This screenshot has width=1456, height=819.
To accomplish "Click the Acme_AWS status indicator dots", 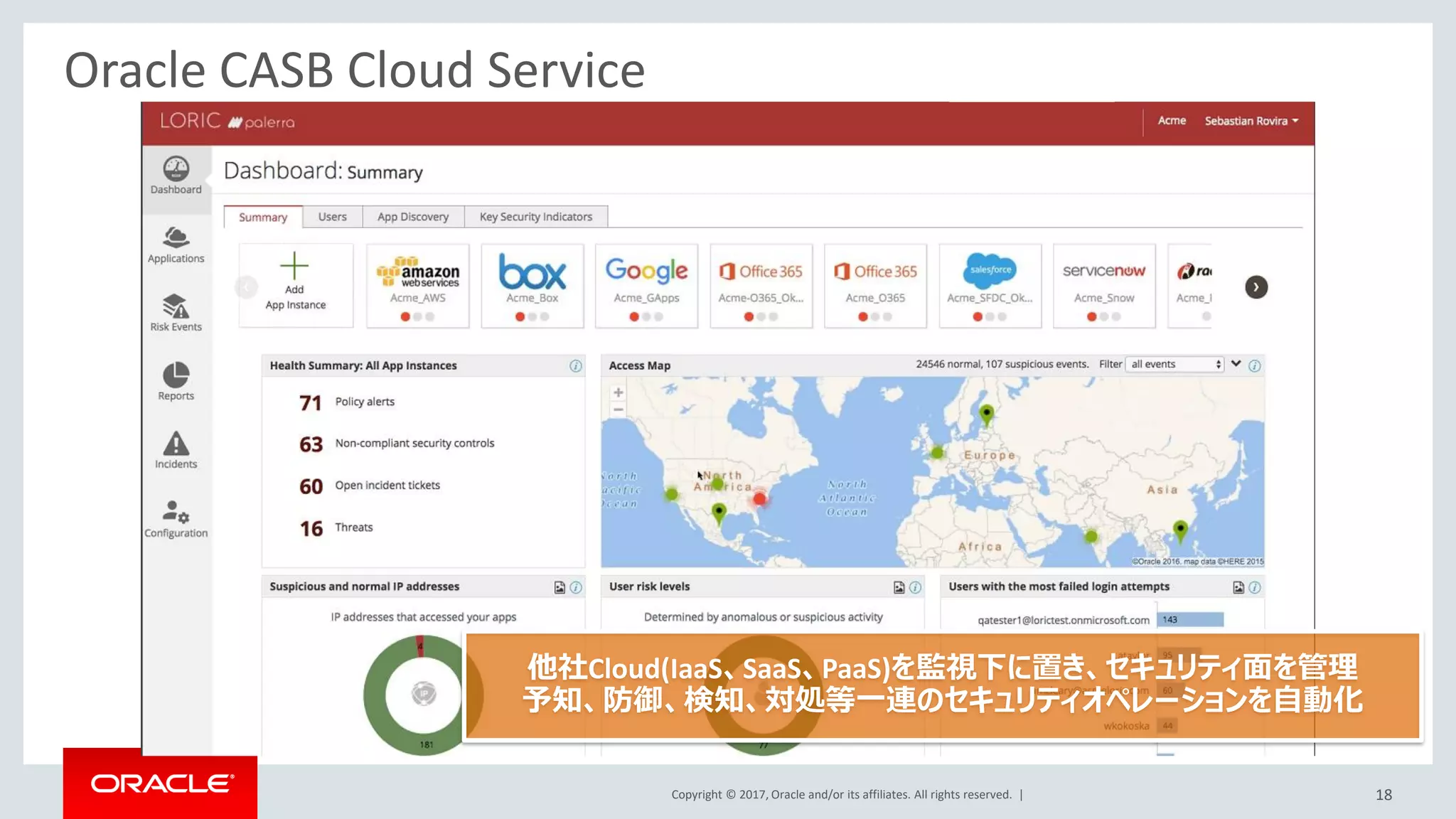I will pos(418,317).
